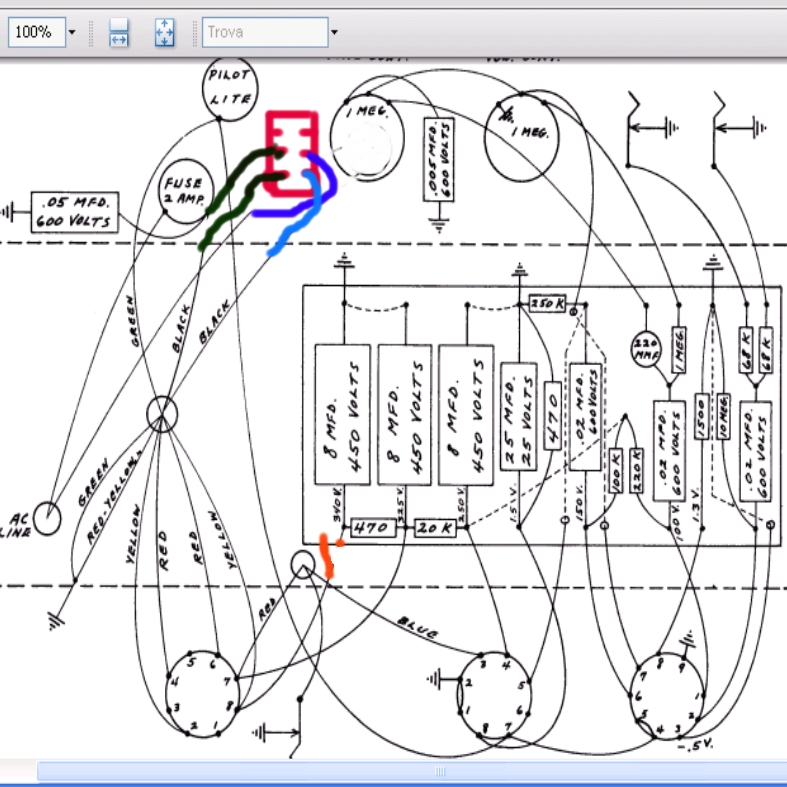Screen dimensions: 787x787
Task: Click the .05 MFD 600 Volts box
Action: click(75, 211)
